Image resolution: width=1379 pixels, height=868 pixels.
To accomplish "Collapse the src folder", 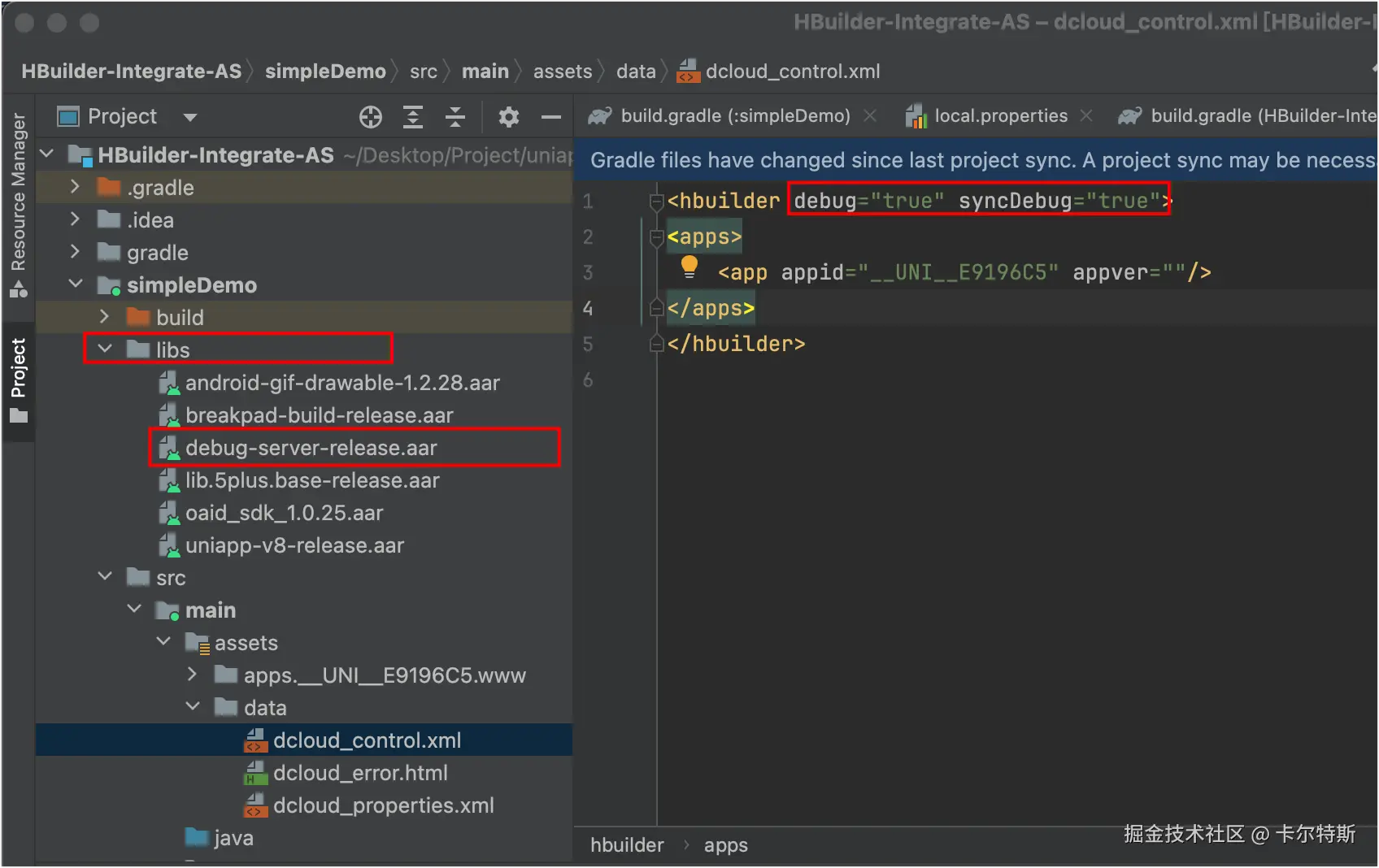I will tap(105, 577).
